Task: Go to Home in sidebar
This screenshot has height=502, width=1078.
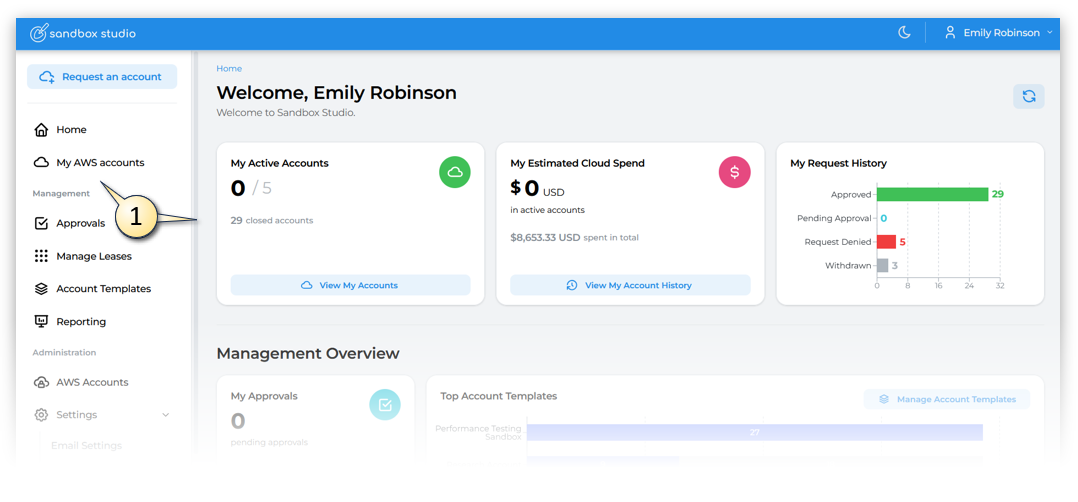Action: pyautogui.click(x=71, y=130)
